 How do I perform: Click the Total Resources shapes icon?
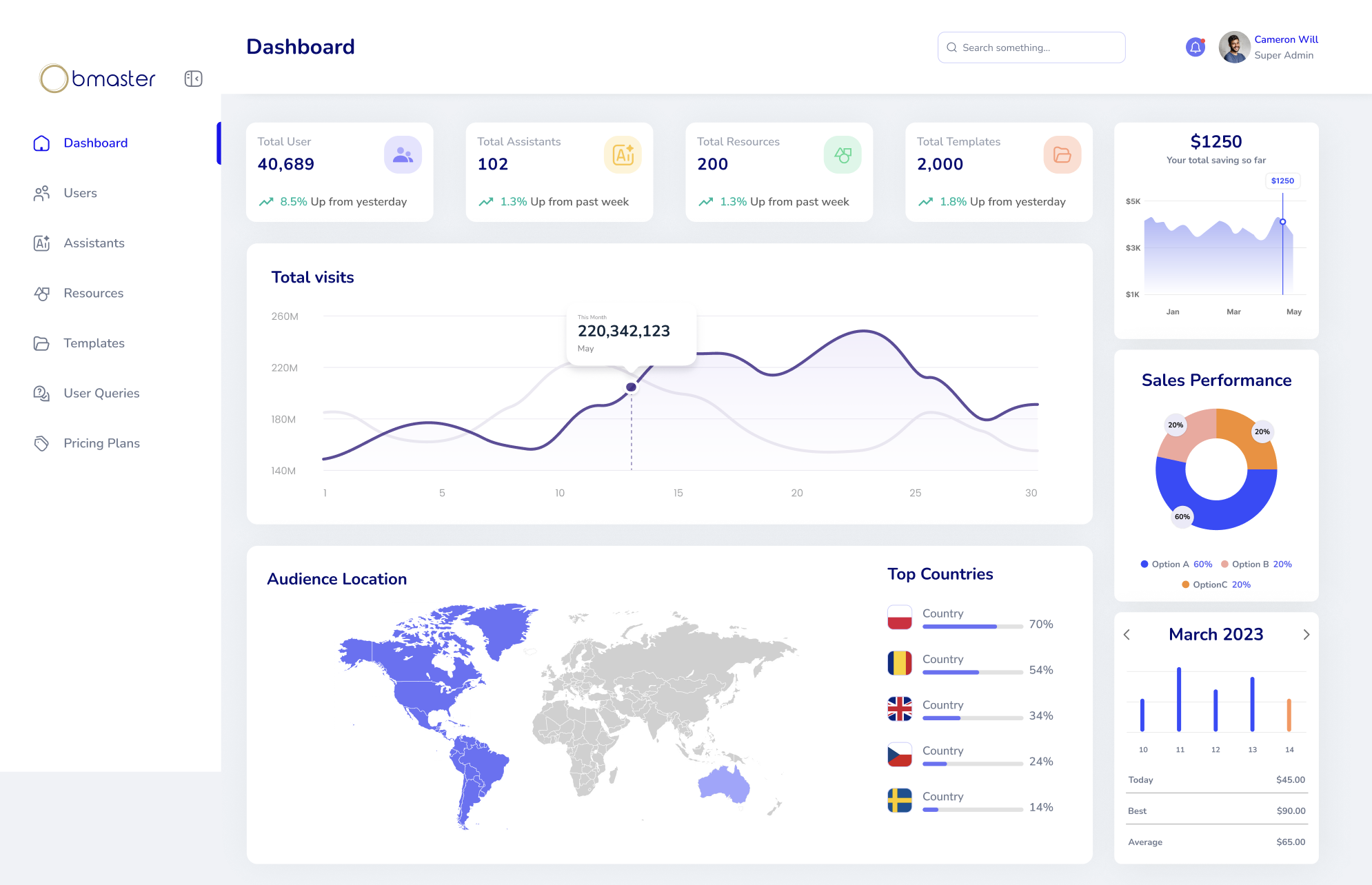pos(843,155)
